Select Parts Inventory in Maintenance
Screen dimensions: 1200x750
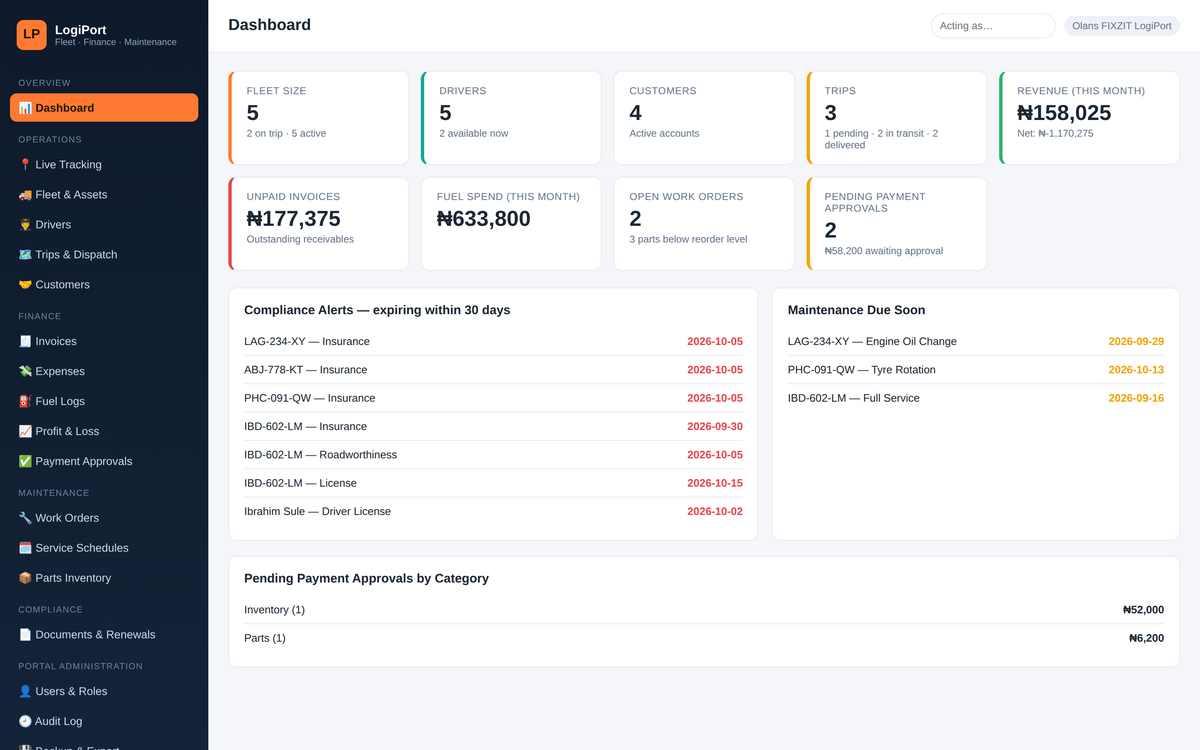pyautogui.click(x=104, y=578)
